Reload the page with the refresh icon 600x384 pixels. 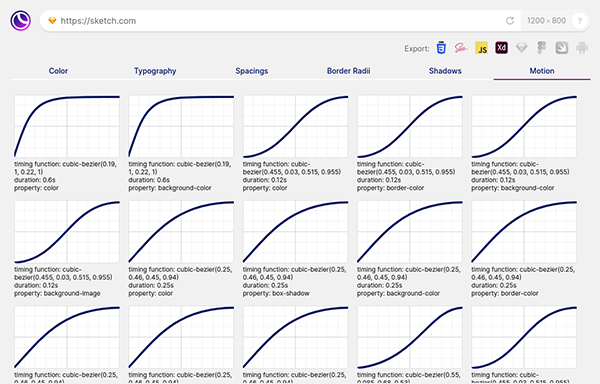coord(510,21)
